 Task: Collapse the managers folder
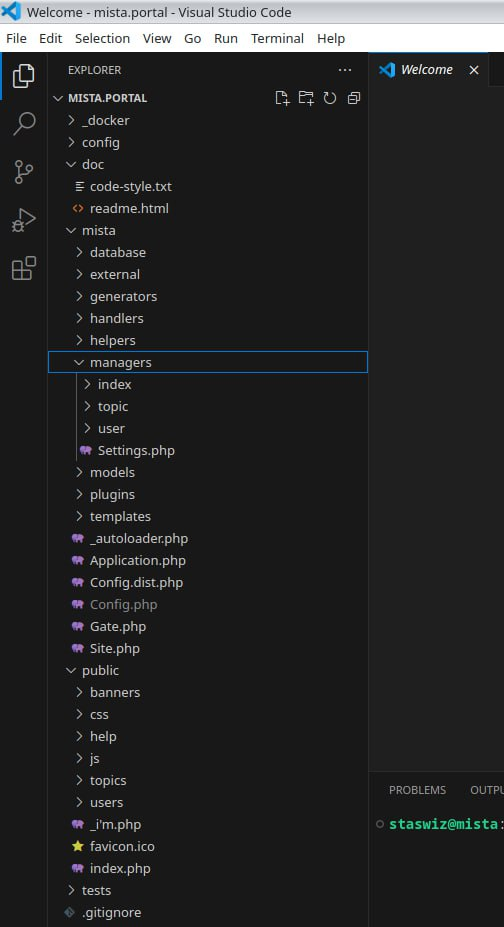point(208,362)
